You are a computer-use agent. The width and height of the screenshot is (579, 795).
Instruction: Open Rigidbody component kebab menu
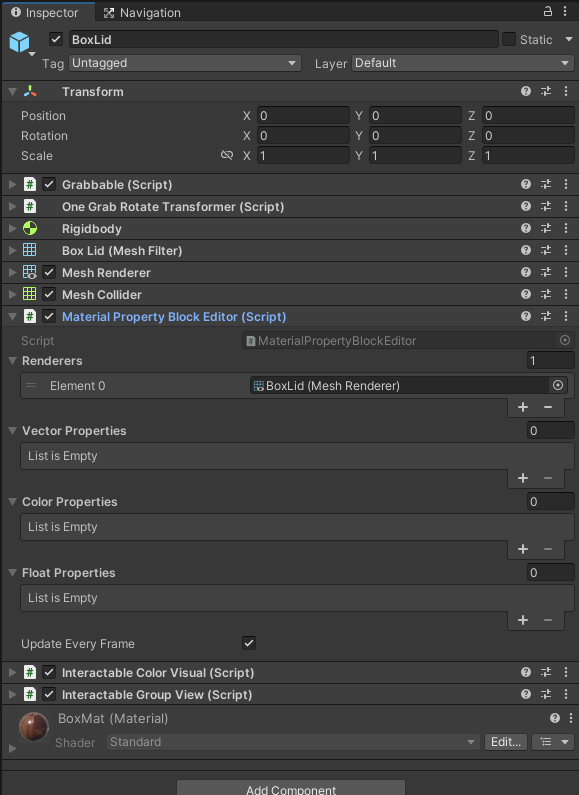point(566,228)
